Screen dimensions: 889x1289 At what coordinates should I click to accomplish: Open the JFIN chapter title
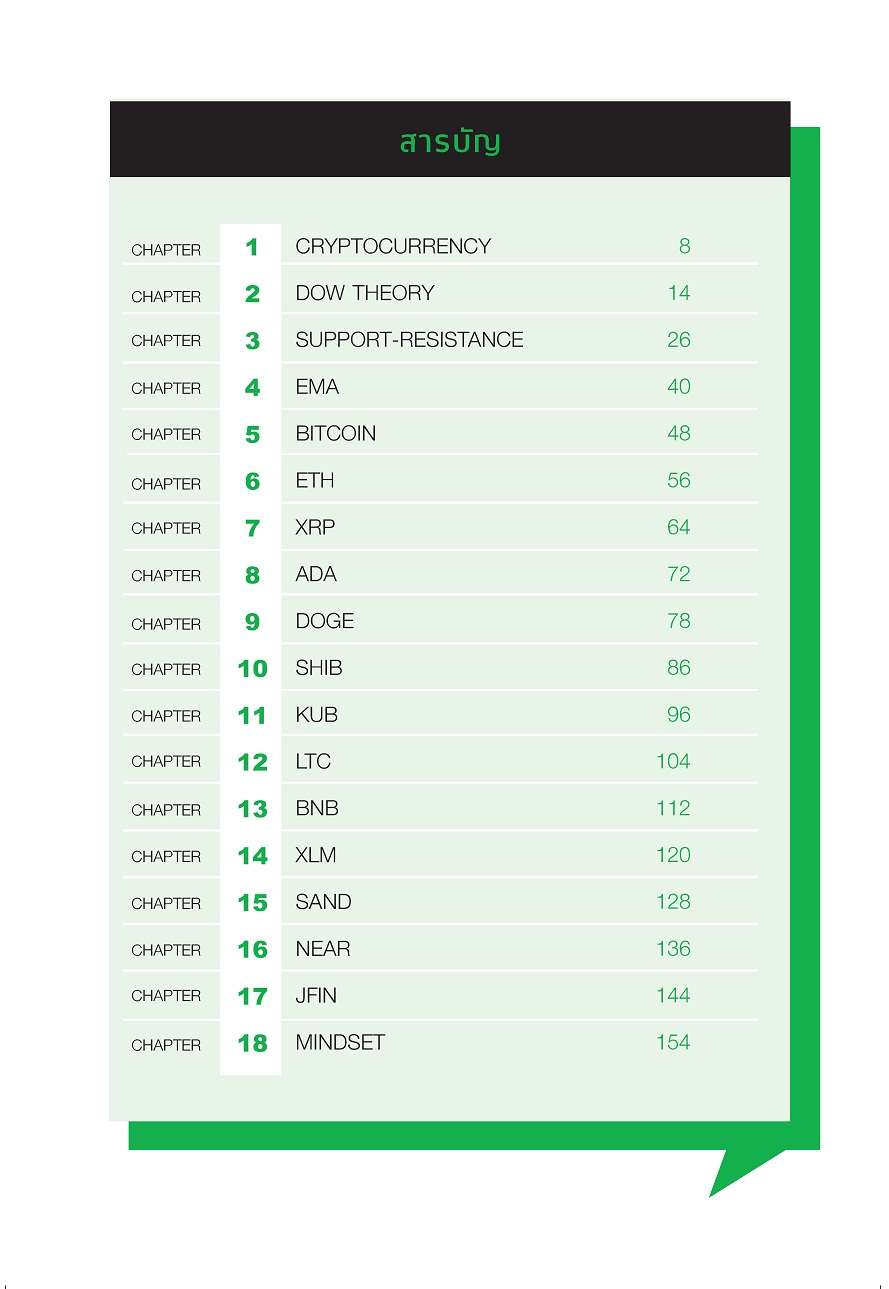[317, 996]
